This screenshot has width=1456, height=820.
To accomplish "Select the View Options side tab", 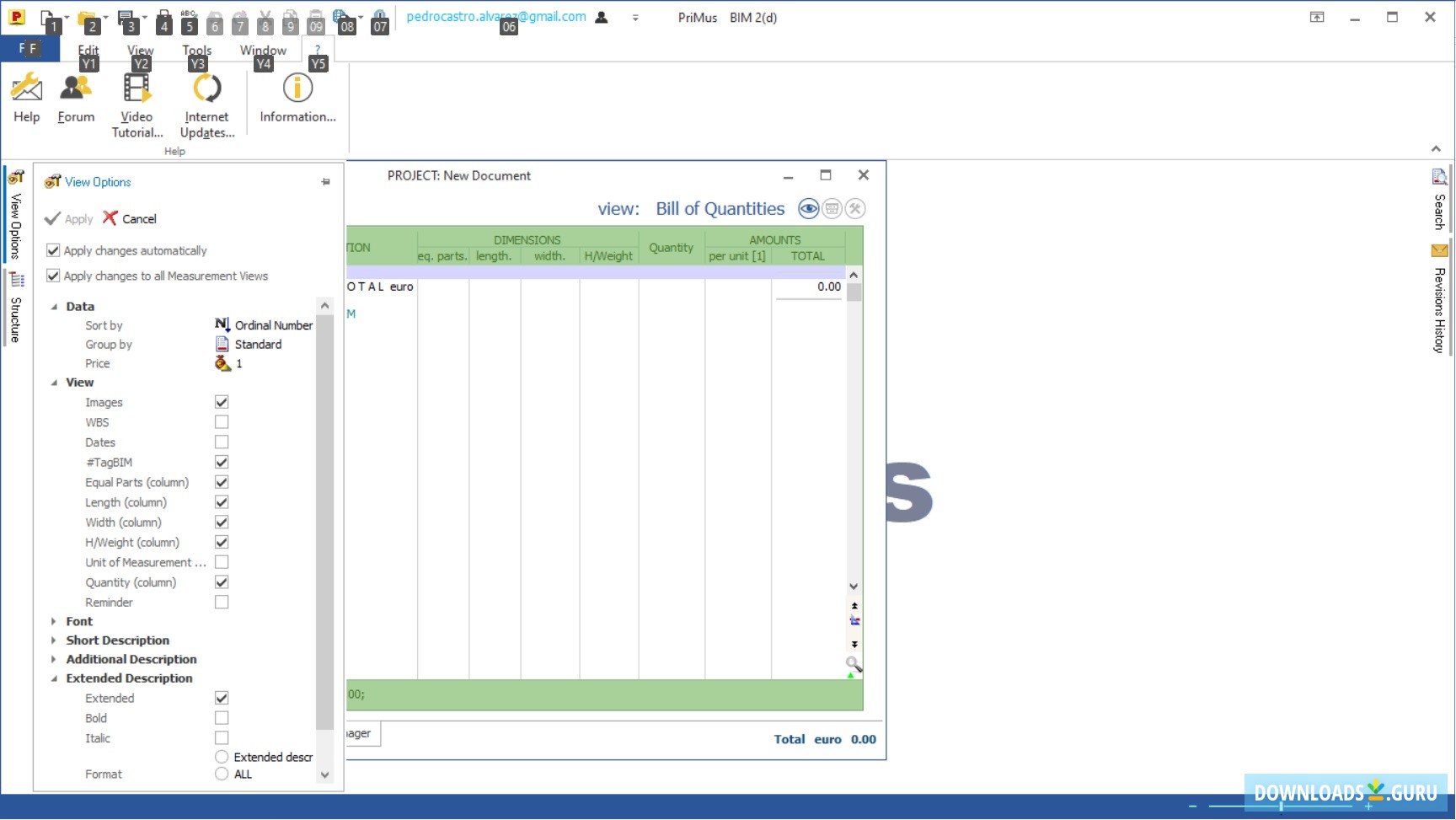I will [15, 215].
